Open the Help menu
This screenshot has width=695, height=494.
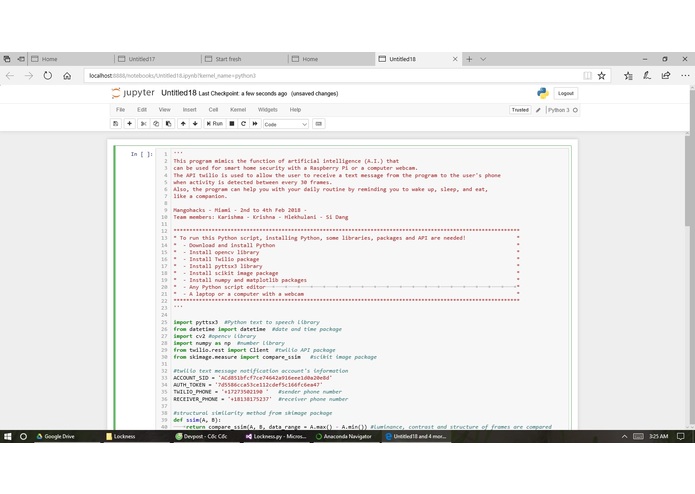tap(295, 110)
